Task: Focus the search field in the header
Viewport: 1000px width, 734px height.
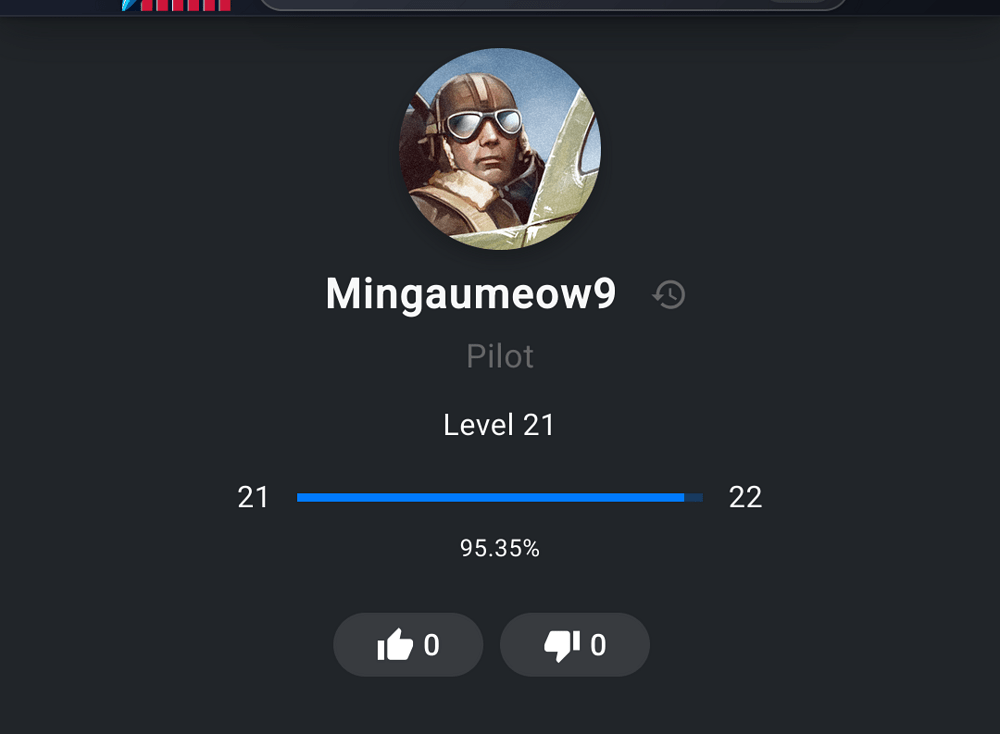Action: 510,4
